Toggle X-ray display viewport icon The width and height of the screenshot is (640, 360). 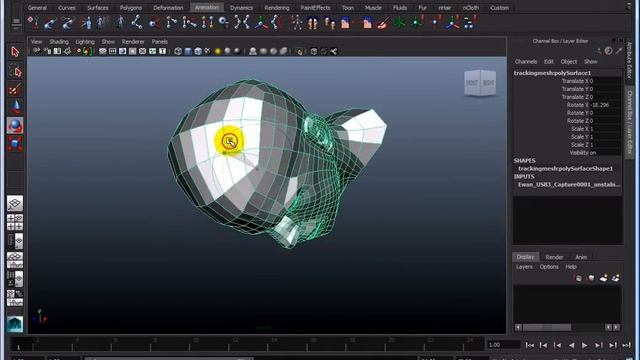tap(314, 51)
